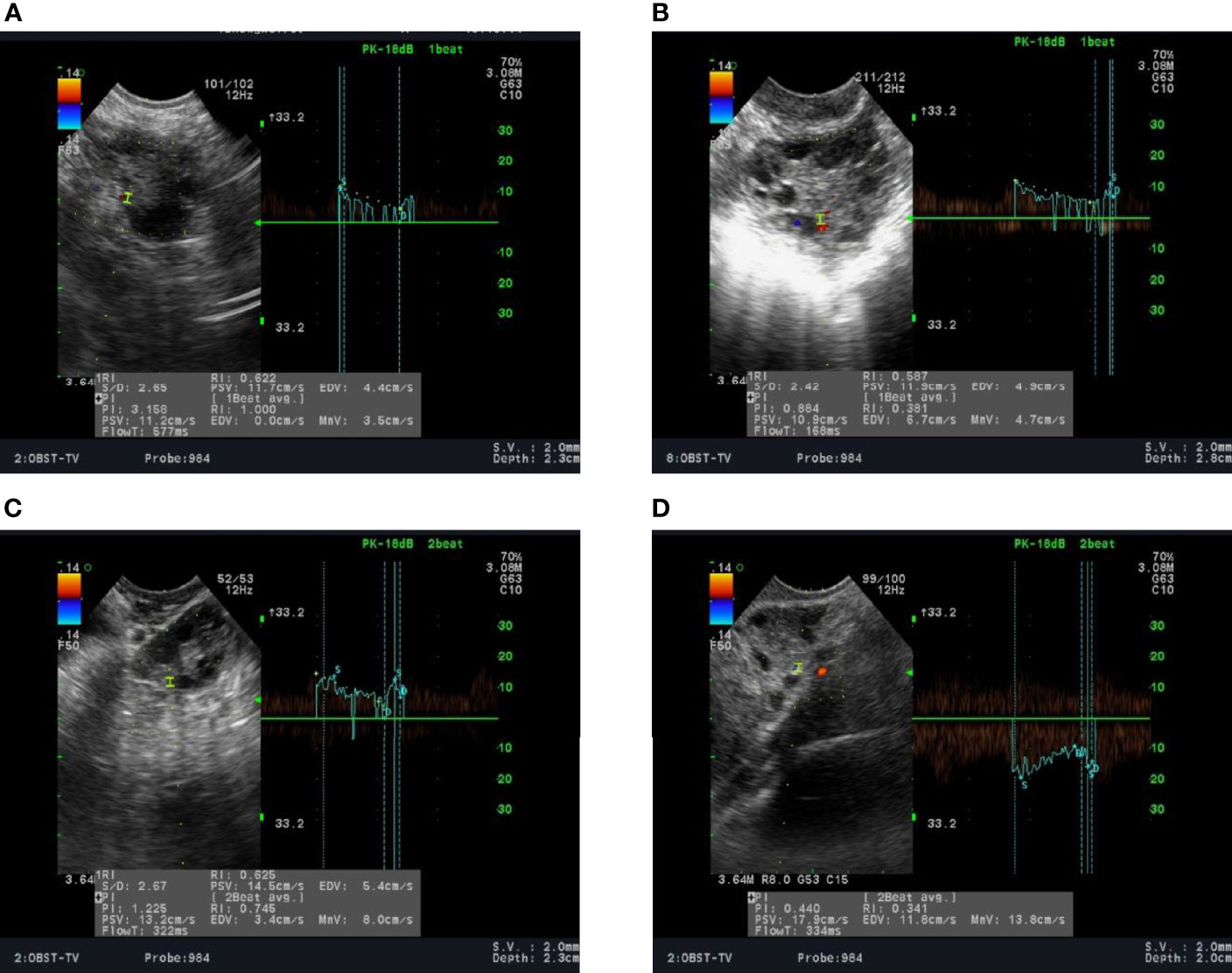The width and height of the screenshot is (1232, 973).
Task: Click the panel letter A label
Action: pyautogui.click(x=12, y=14)
